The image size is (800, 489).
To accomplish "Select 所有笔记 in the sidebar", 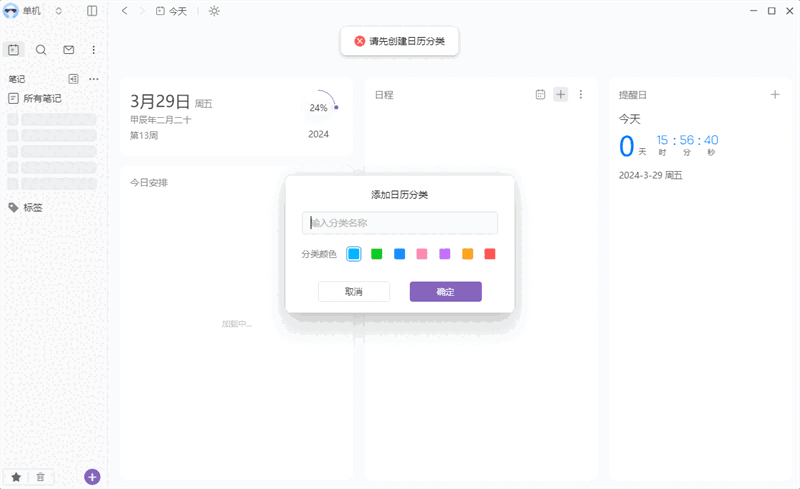I will tap(42, 98).
